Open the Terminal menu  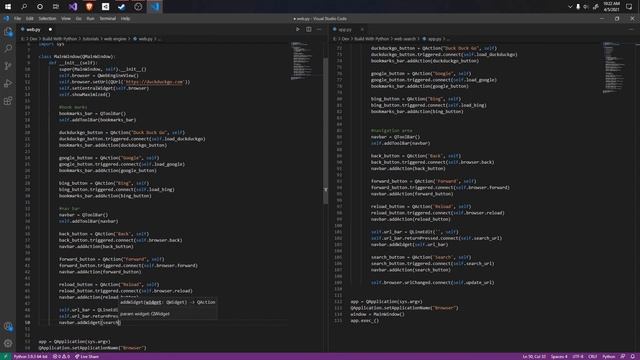click(108, 18)
